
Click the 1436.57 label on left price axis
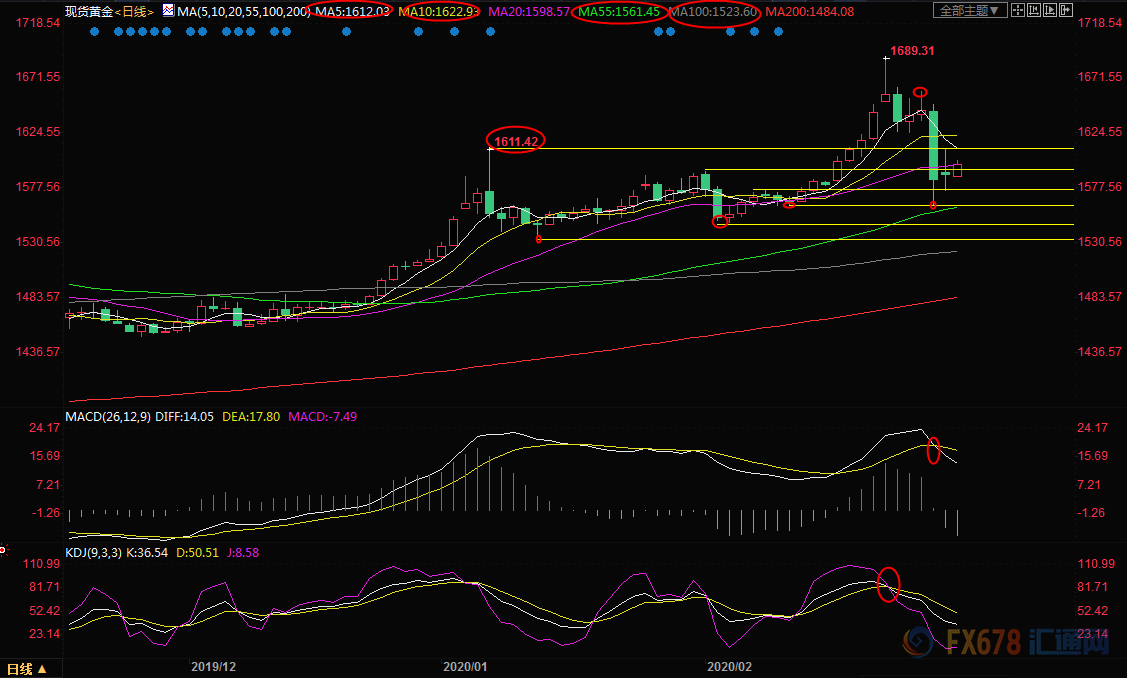click(38, 352)
